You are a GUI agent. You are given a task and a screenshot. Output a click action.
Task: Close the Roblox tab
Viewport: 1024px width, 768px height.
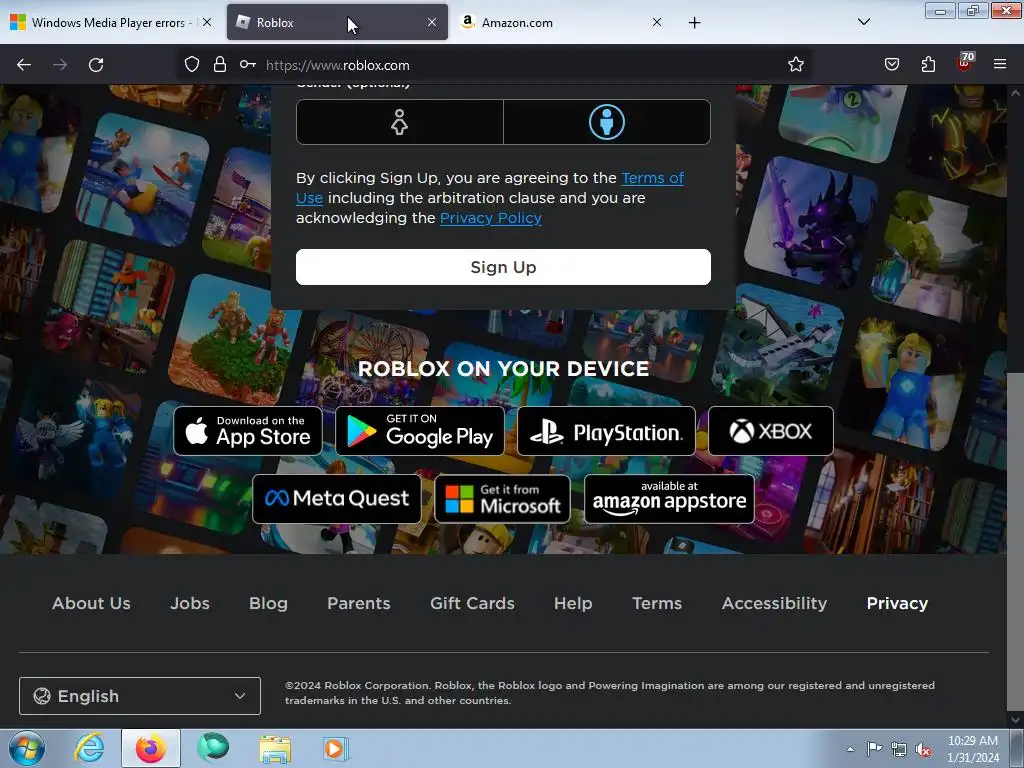tap(432, 22)
